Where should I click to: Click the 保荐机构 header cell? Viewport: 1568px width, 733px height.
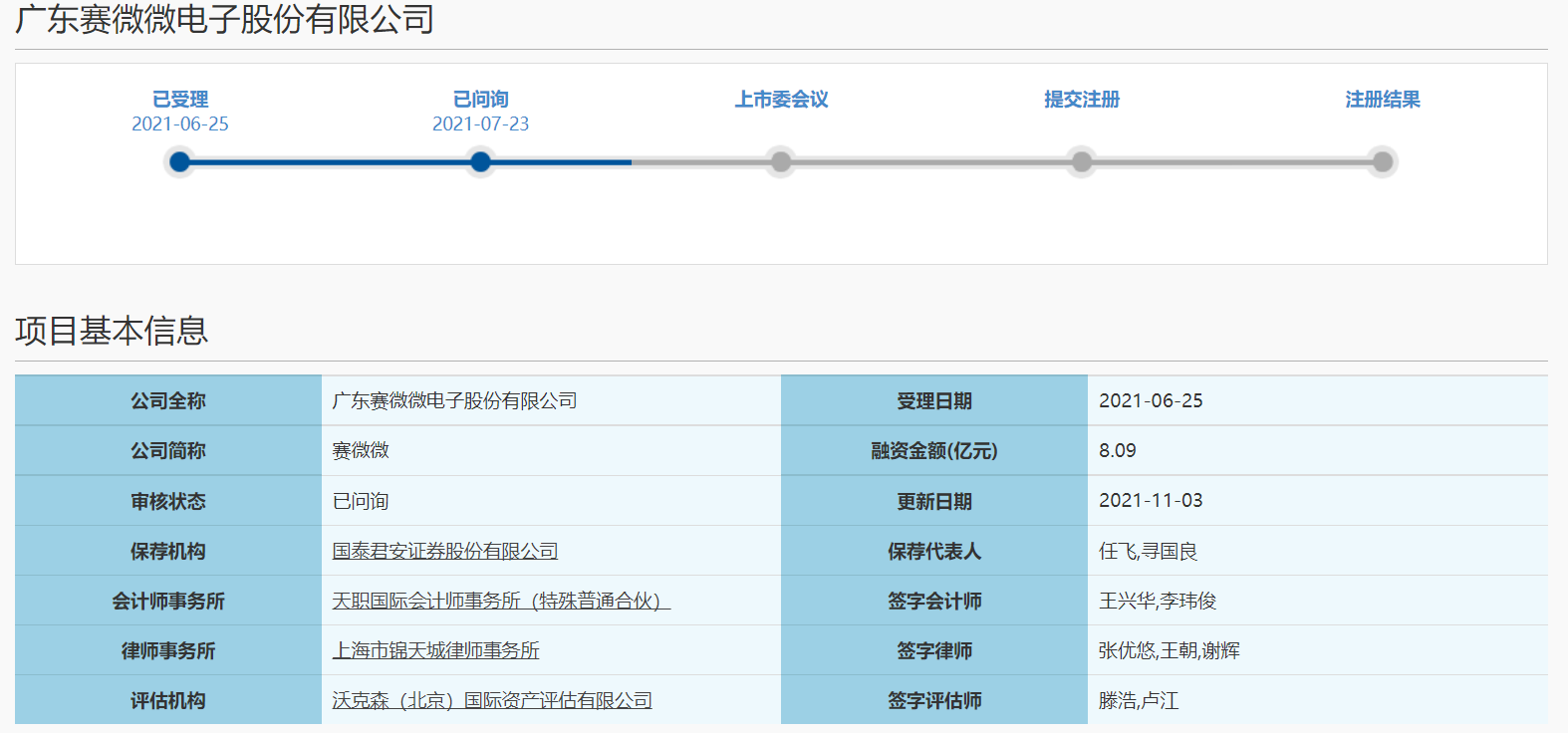click(168, 551)
